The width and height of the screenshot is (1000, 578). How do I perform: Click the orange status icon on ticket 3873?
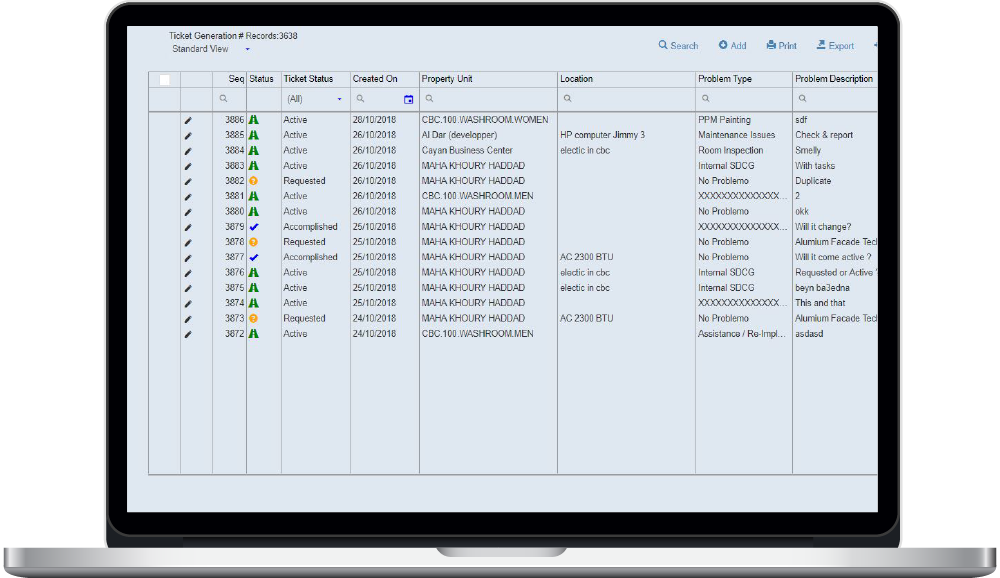click(254, 318)
